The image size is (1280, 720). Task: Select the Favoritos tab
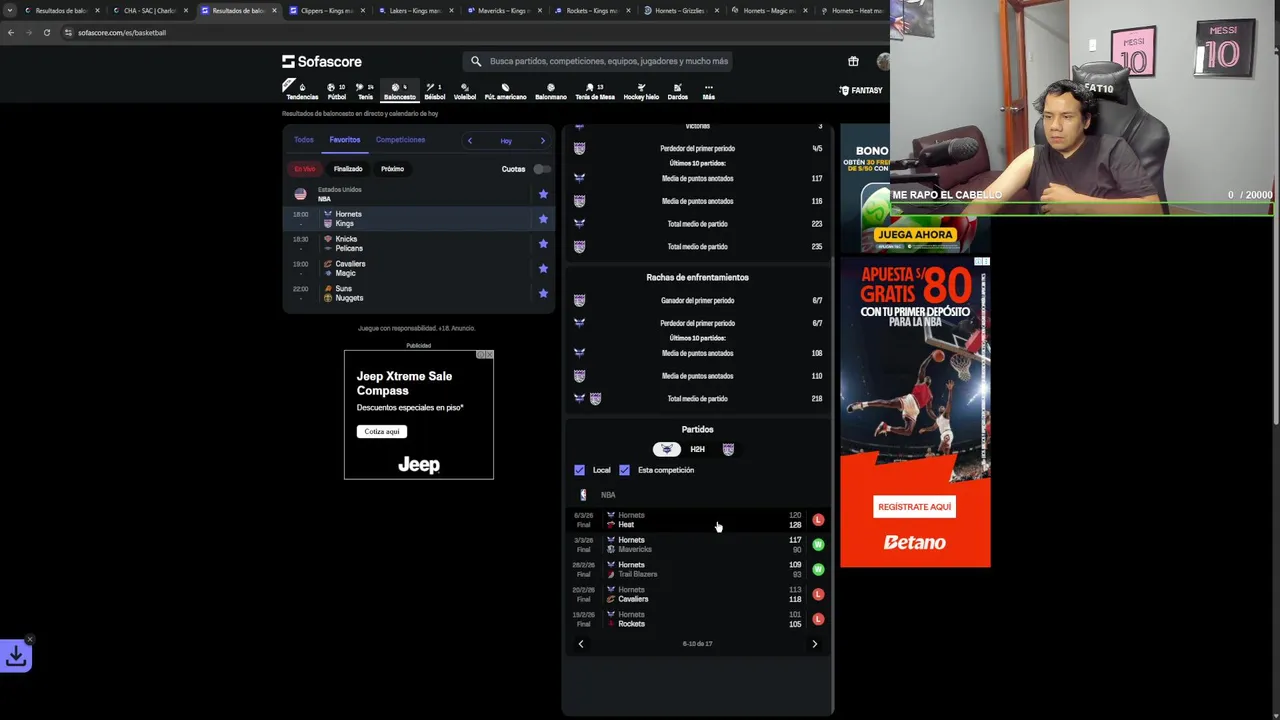pos(345,140)
